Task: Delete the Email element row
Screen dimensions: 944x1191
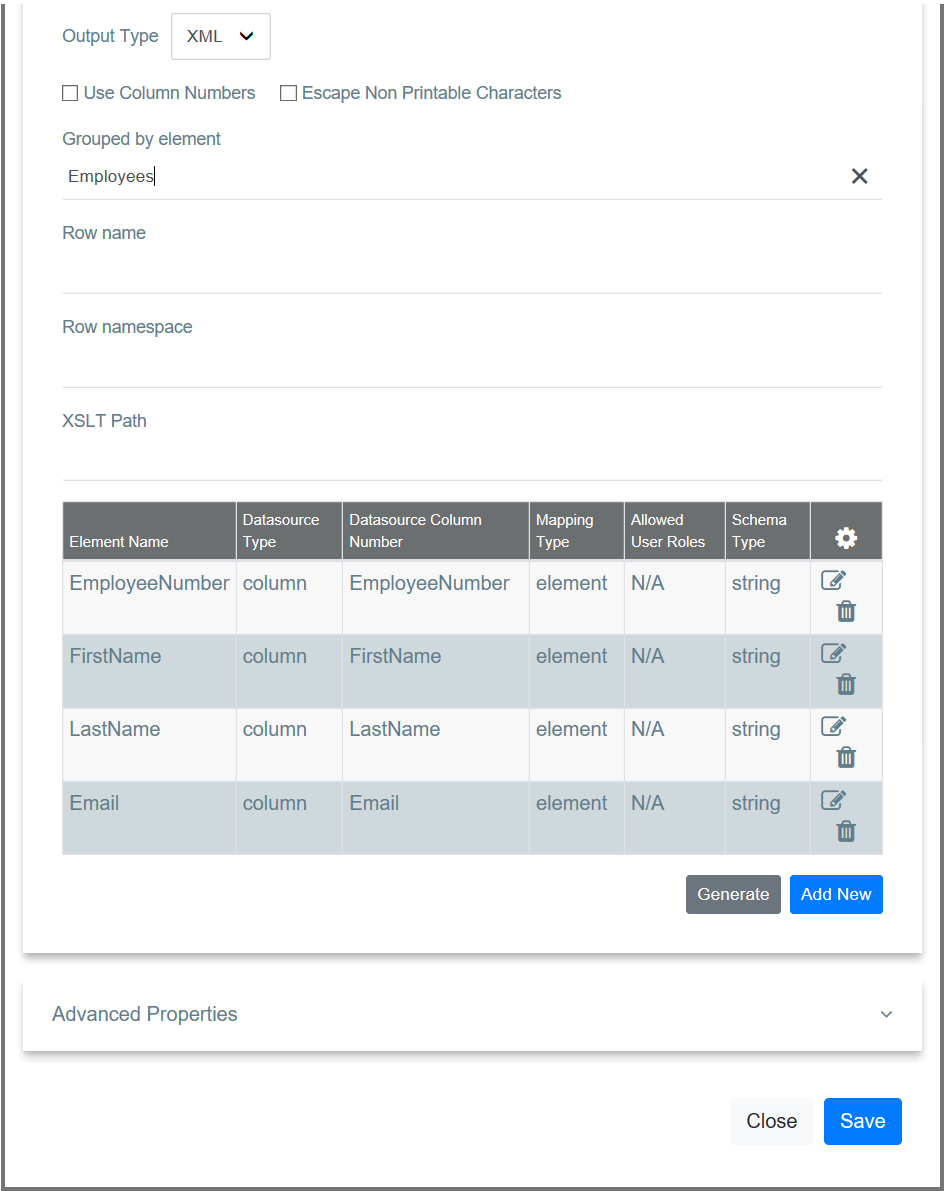Action: click(x=846, y=831)
